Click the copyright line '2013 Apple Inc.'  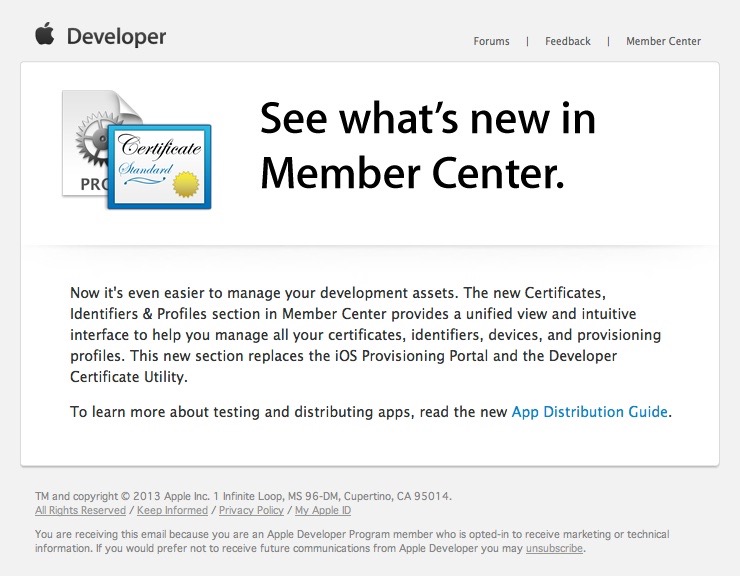(x=243, y=496)
